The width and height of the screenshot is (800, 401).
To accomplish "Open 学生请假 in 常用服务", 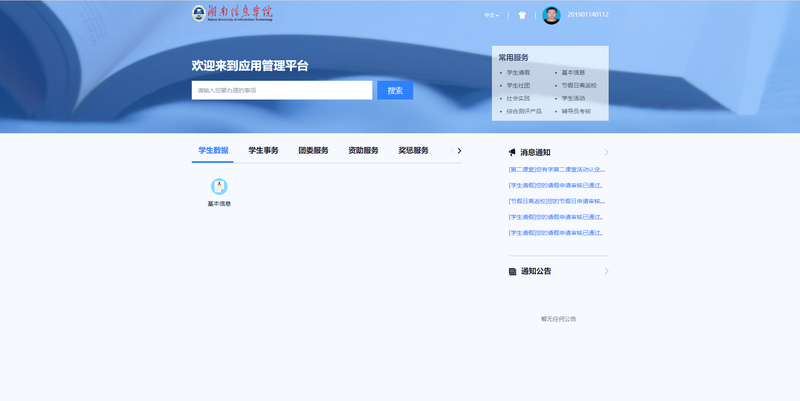I will coord(518,72).
